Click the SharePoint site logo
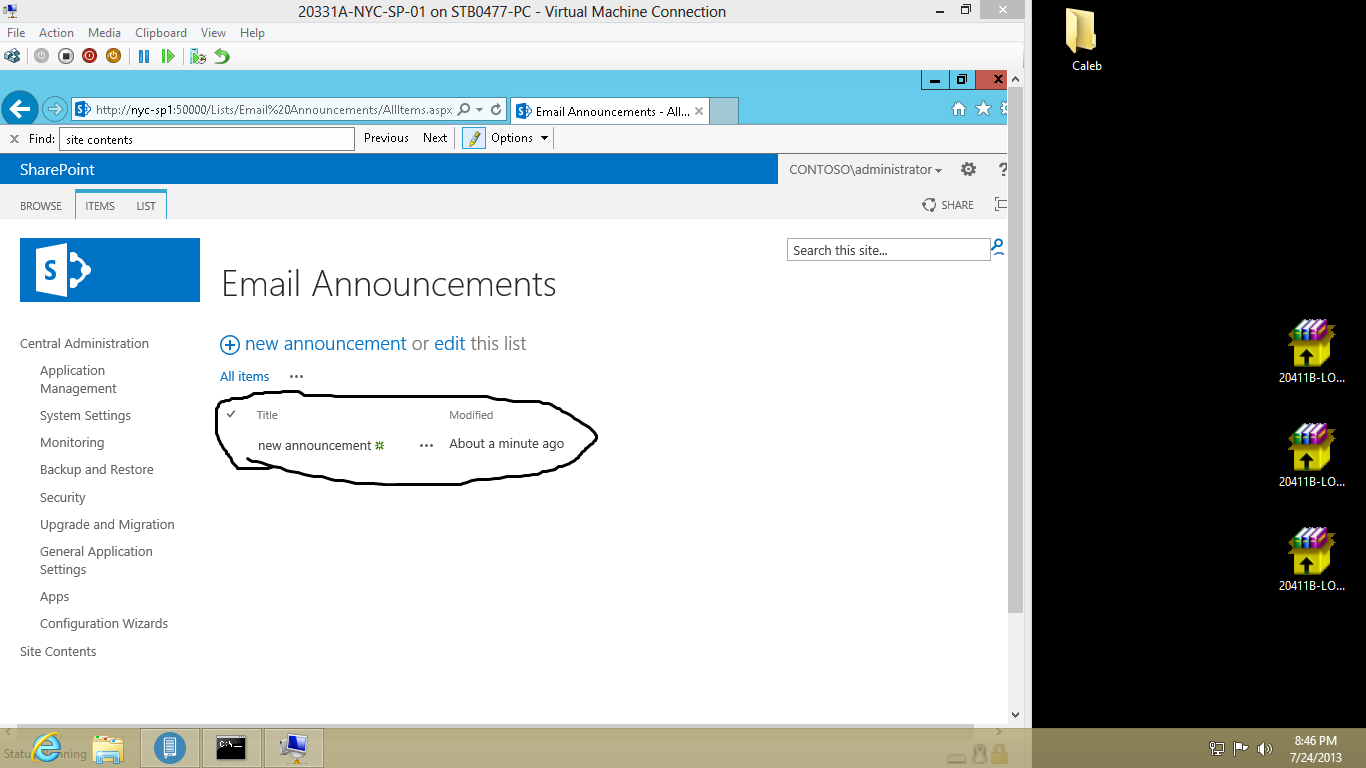The width and height of the screenshot is (1366, 768). pyautogui.click(x=110, y=270)
